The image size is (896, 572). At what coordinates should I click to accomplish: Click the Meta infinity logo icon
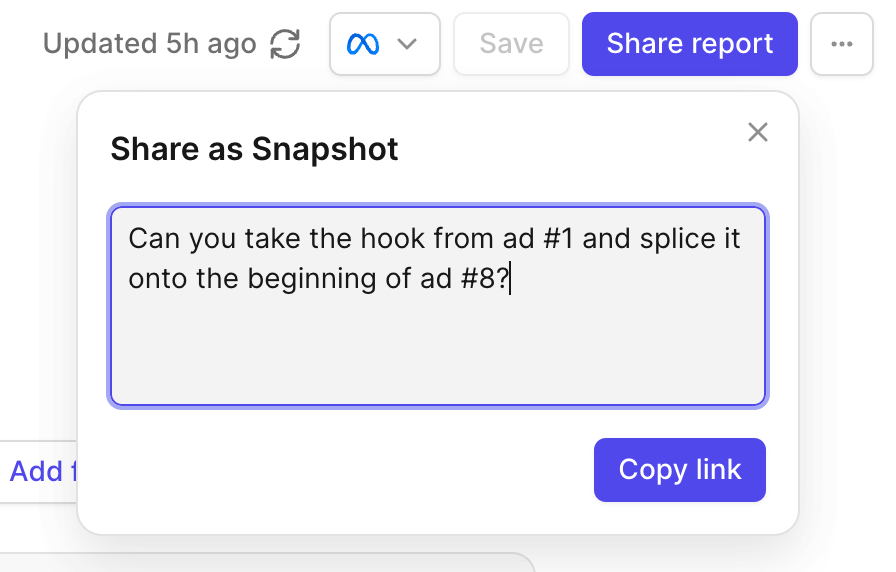363,44
